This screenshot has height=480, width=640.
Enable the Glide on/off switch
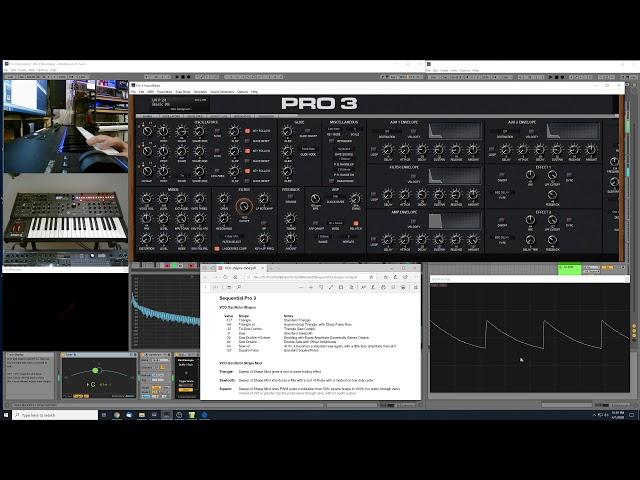[308, 131]
